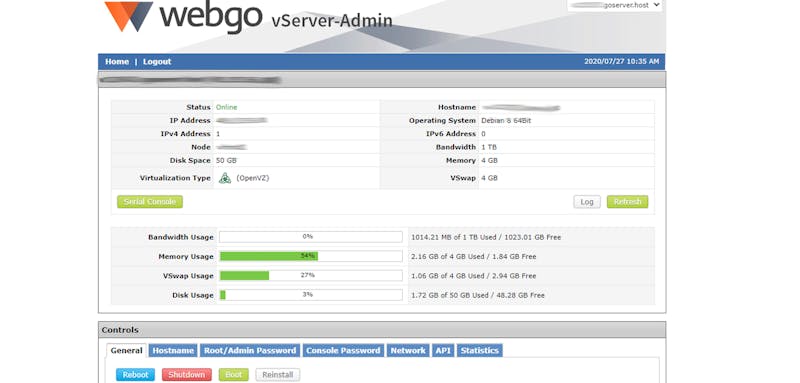800x383 pixels.
Task: Refresh the server status
Action: pyautogui.click(x=628, y=202)
